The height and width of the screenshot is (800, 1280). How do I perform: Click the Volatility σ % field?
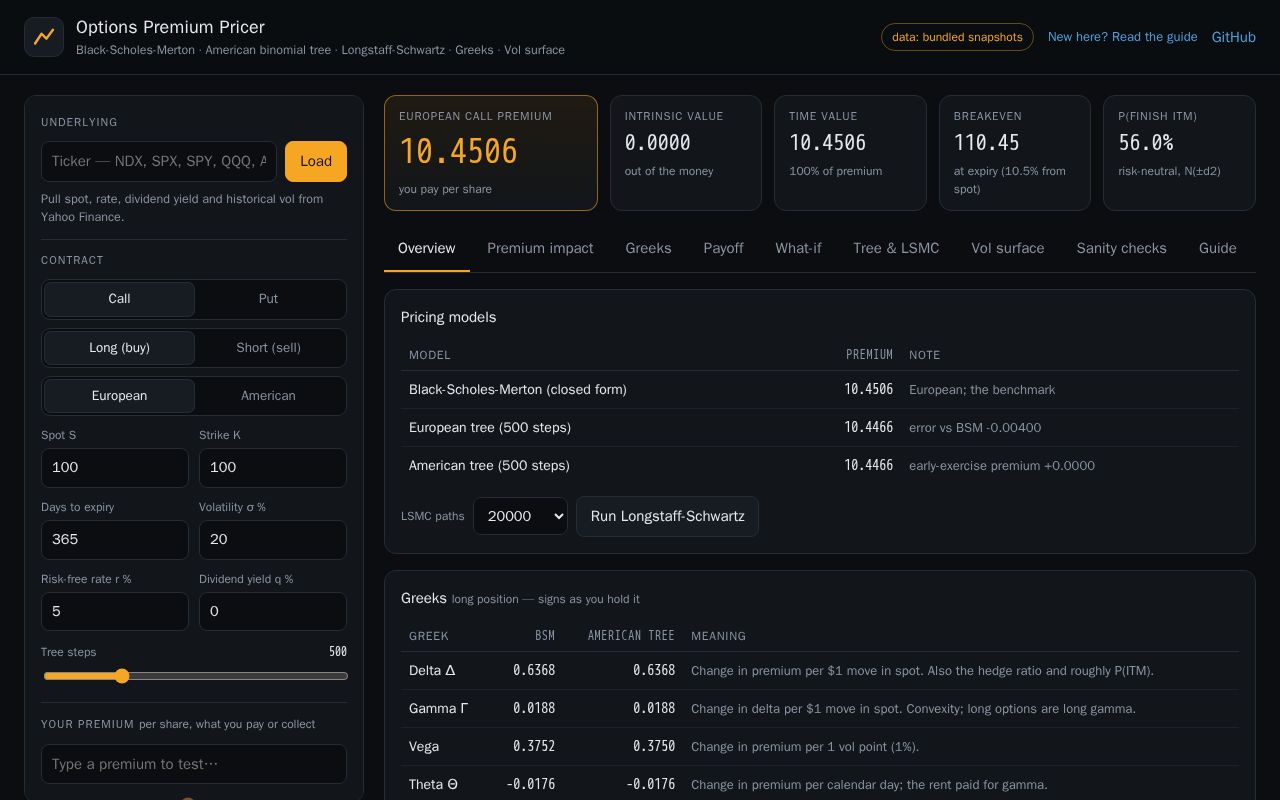(x=273, y=540)
